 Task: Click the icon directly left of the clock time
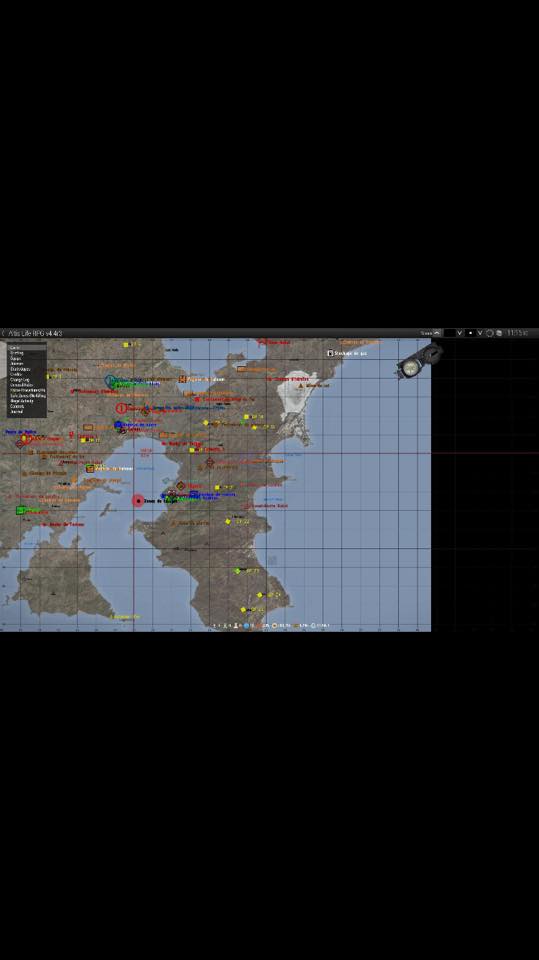pyautogui.click(x=499, y=333)
